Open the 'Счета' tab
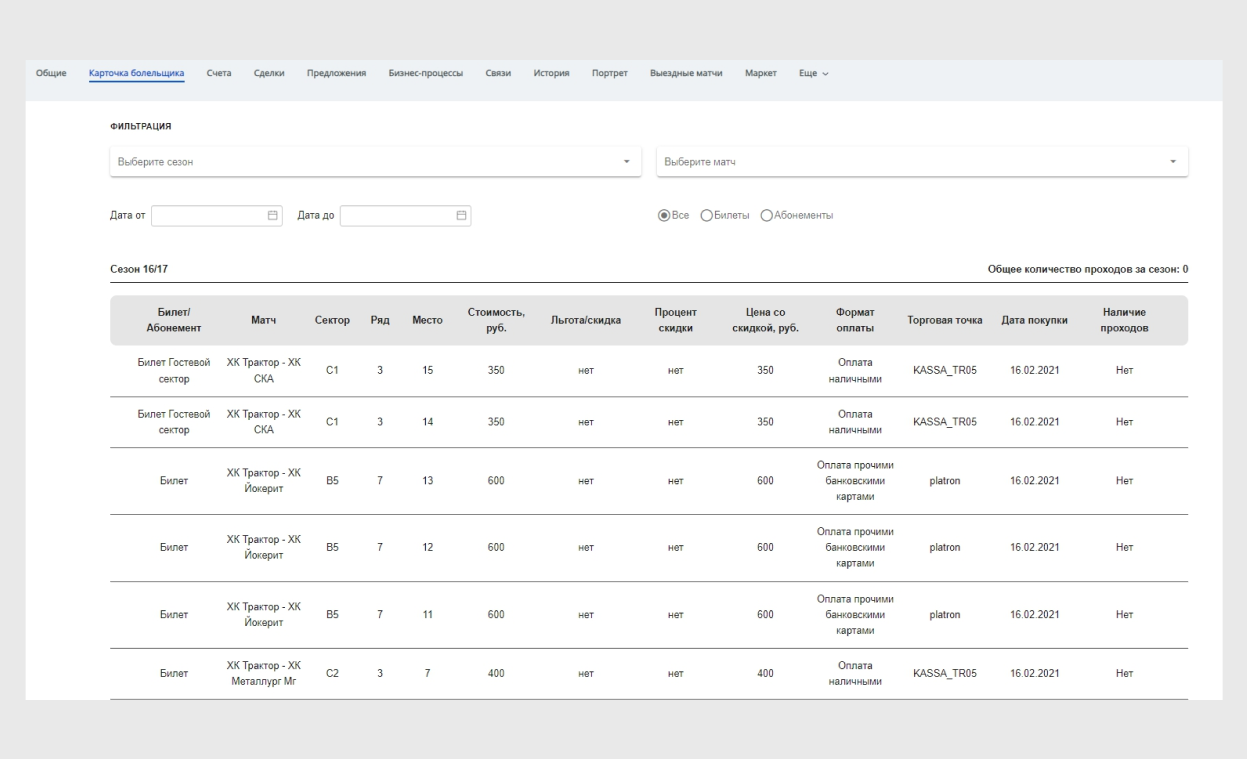The width and height of the screenshot is (1247, 759). click(x=219, y=74)
